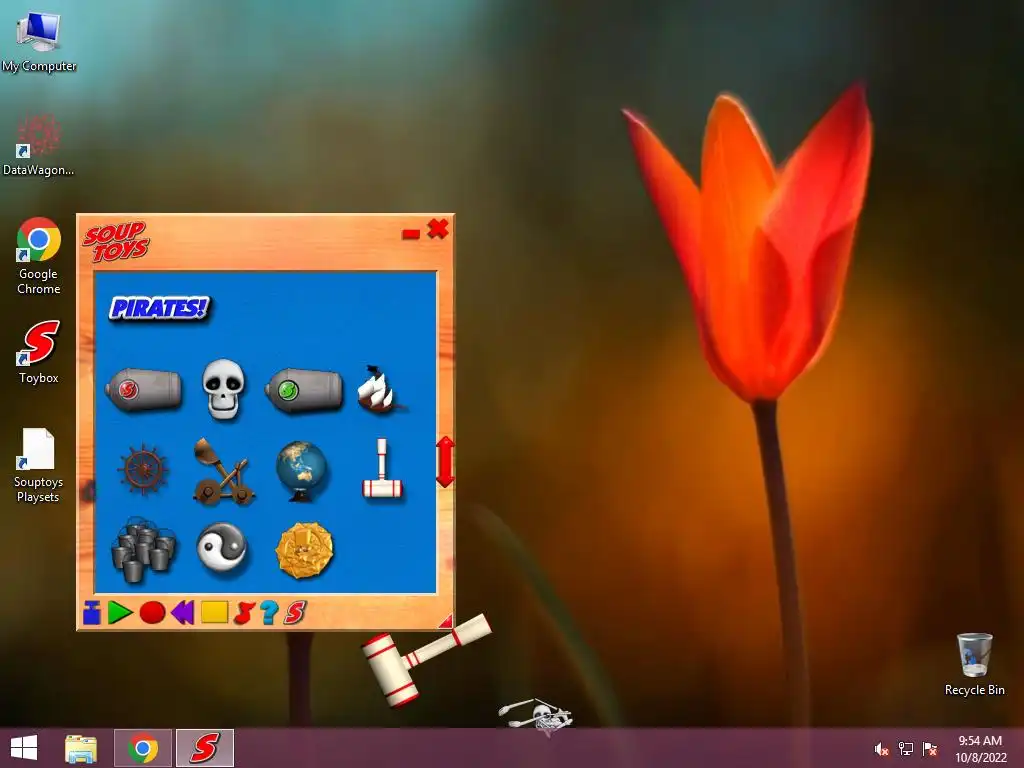Select the skull toy in Toybox
Screen dimensions: 1024x768
[x=223, y=388]
